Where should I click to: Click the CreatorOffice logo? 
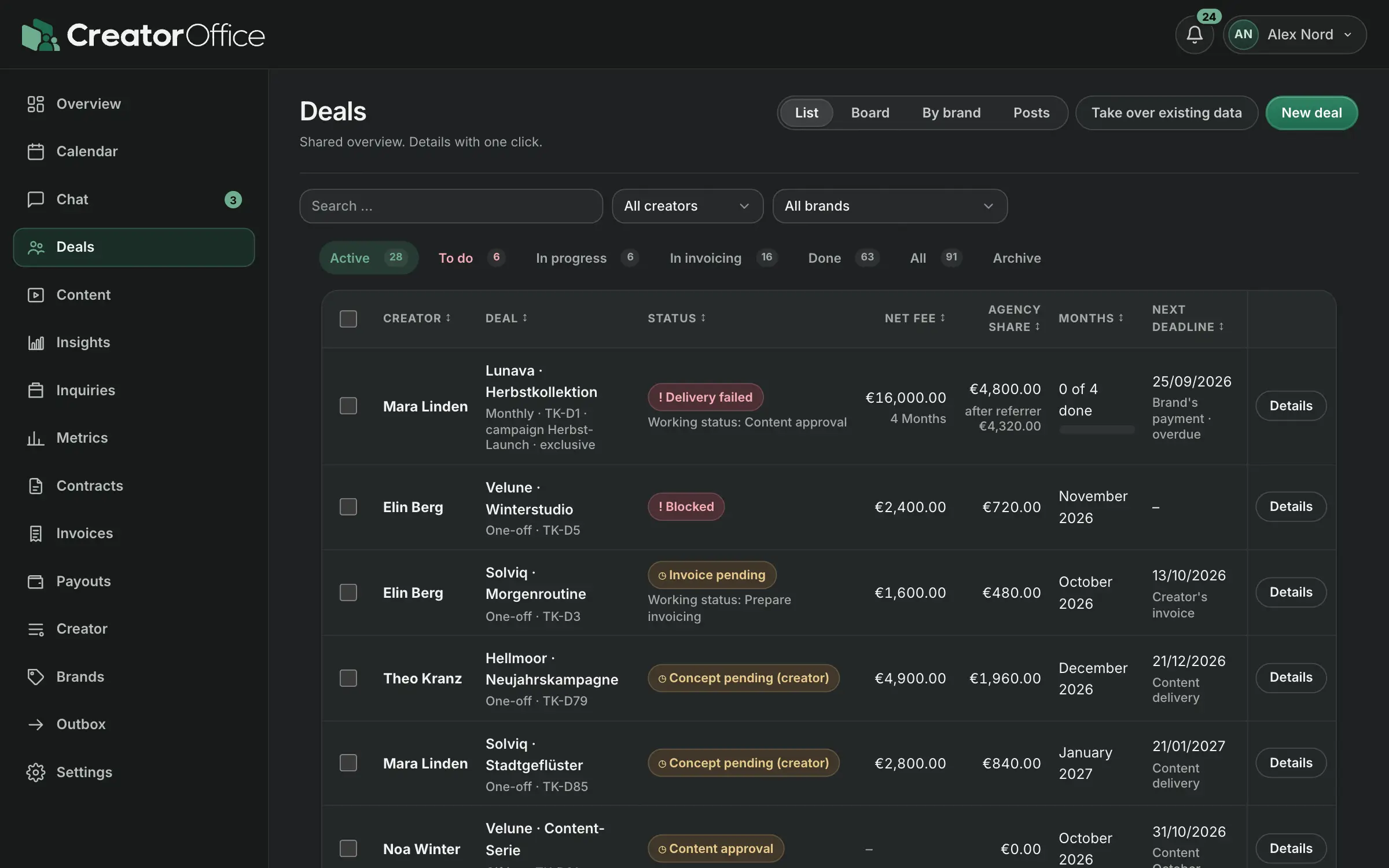[143, 35]
